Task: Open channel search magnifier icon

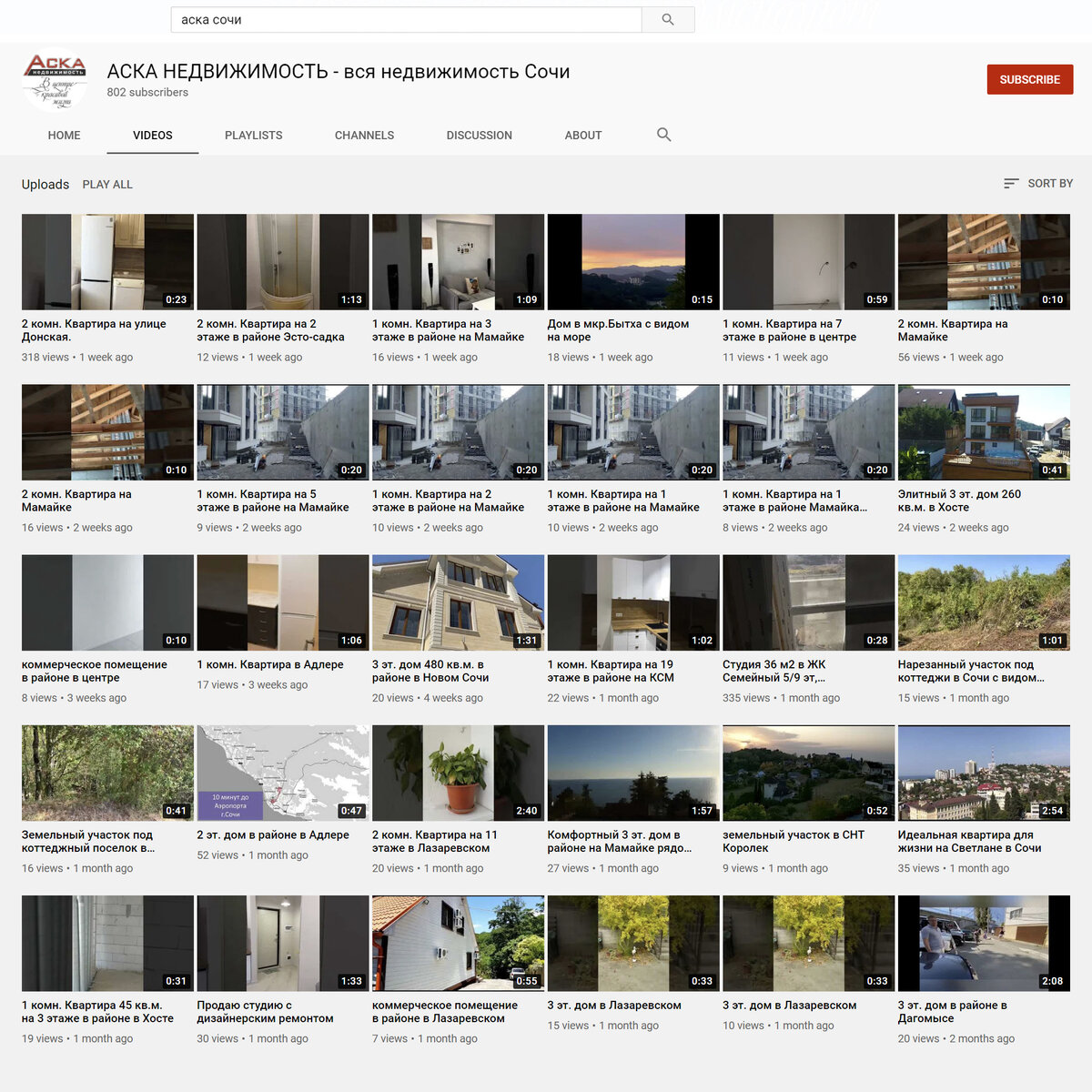Action: 664,135
